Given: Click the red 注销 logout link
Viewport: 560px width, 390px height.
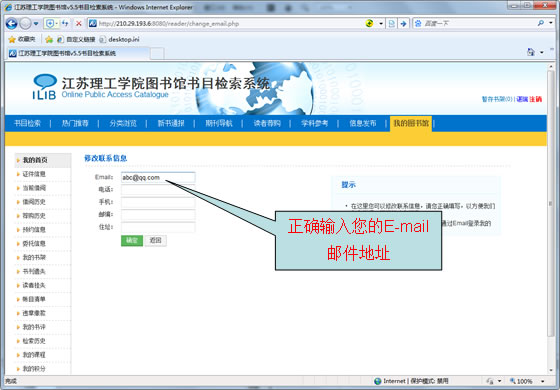Looking at the screenshot, I should tap(535, 99).
